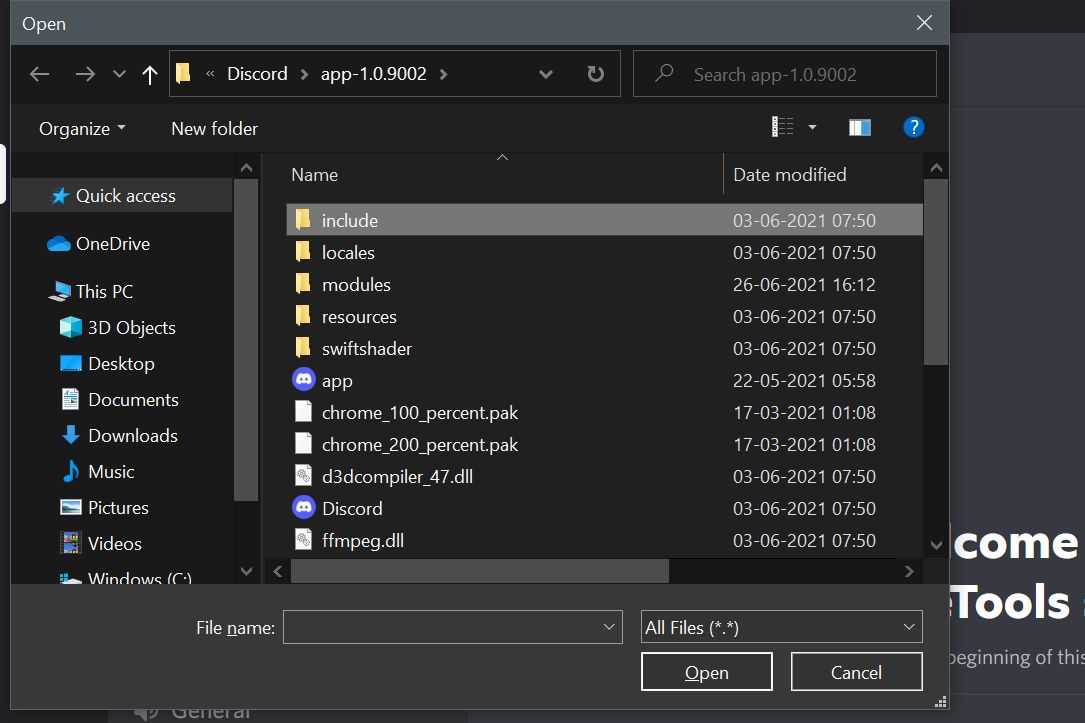Open recent locations dropdown arrow
Screen dimensions: 1085x723
119,74
